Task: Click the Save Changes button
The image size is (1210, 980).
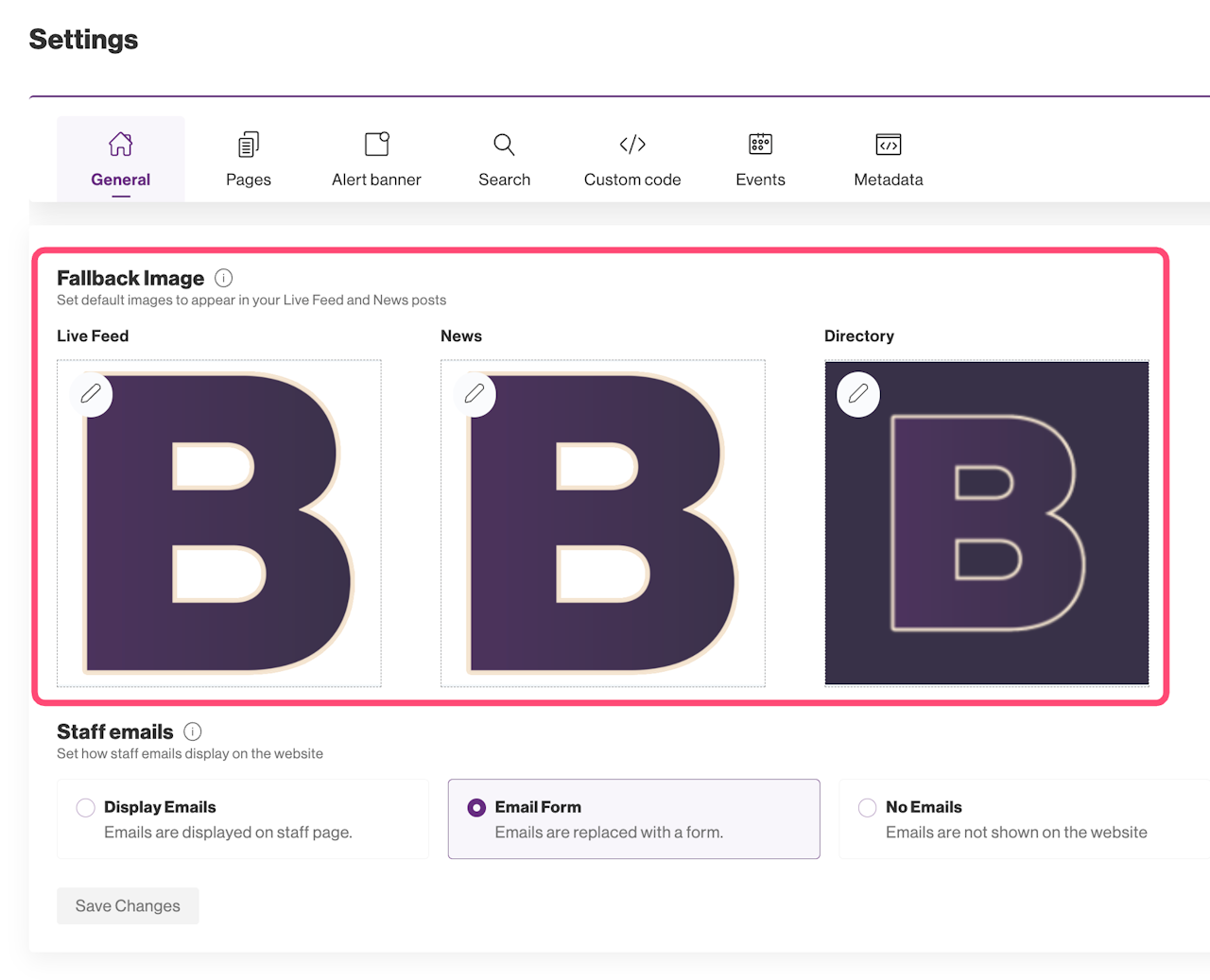Action: [x=128, y=905]
